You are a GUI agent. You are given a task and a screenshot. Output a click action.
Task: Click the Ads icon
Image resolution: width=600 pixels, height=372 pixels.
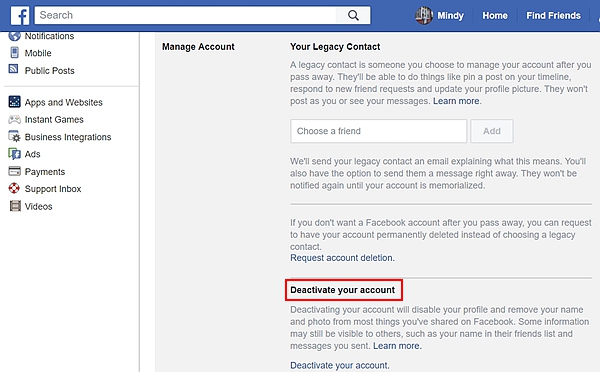pyautogui.click(x=15, y=154)
